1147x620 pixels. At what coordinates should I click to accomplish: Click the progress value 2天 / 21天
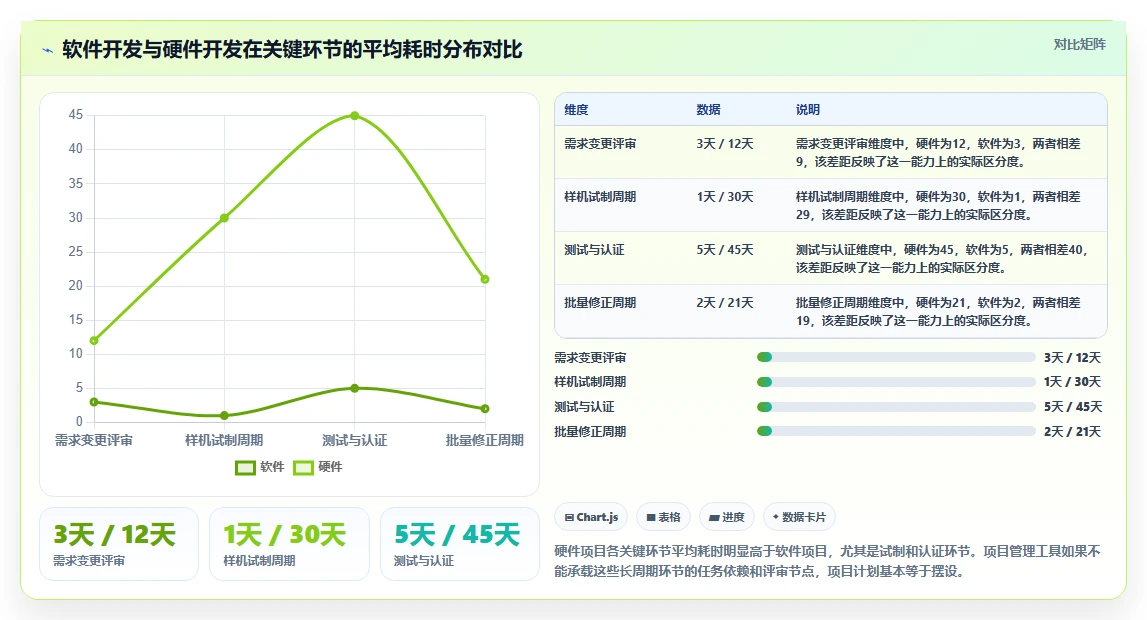pos(1072,431)
